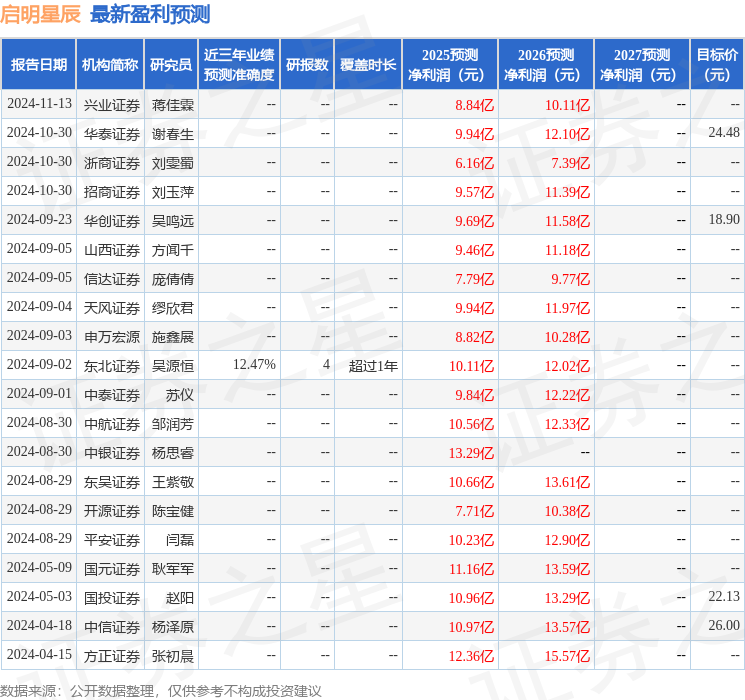Image resolution: width=745 pixels, height=700 pixels.
Task: Select the 12.47% accuracy cell
Action: (254, 366)
